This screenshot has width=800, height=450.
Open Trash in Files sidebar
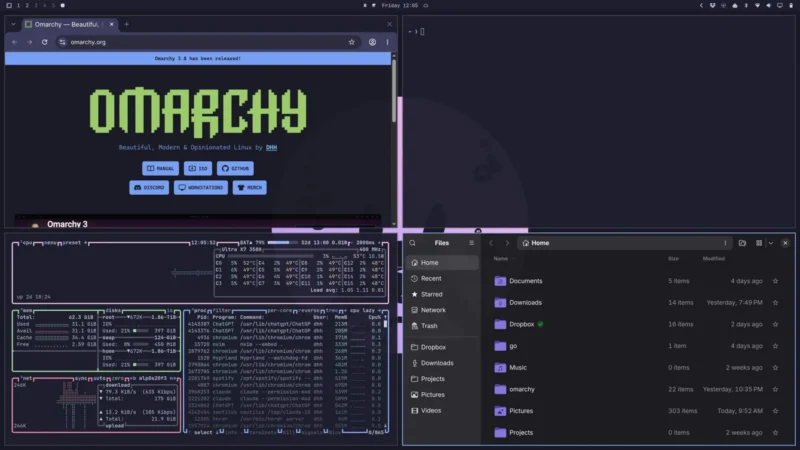[x=442, y=326]
